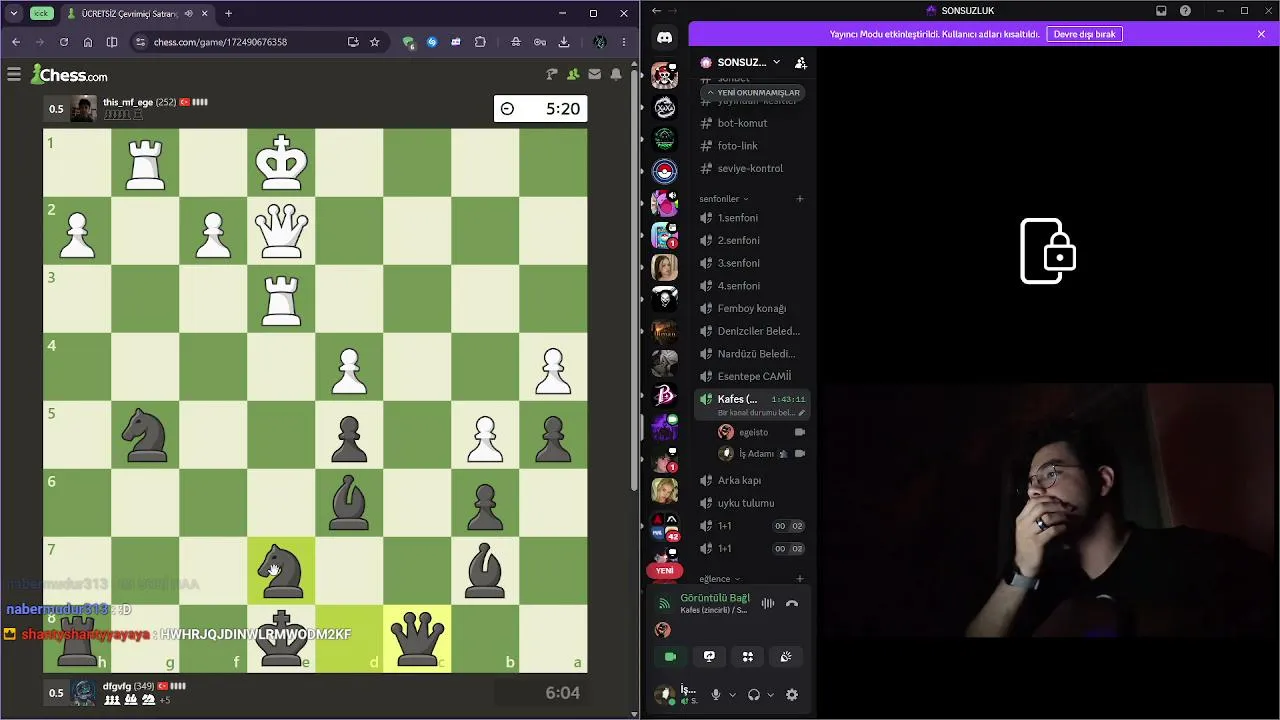Invite people to the SONSUZLUK server
The image size is (1280, 720).
click(x=801, y=62)
